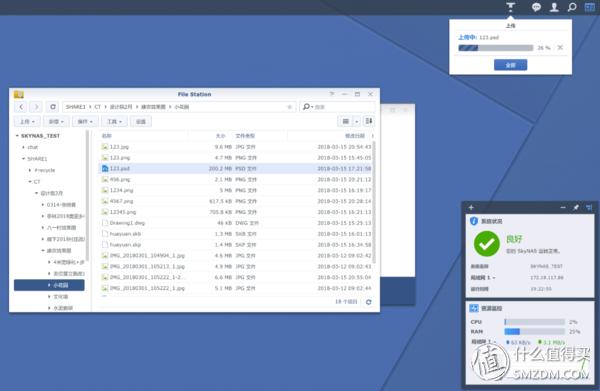Bookmark current path with star icon
600x391 pixels.
pyautogui.click(x=290, y=107)
